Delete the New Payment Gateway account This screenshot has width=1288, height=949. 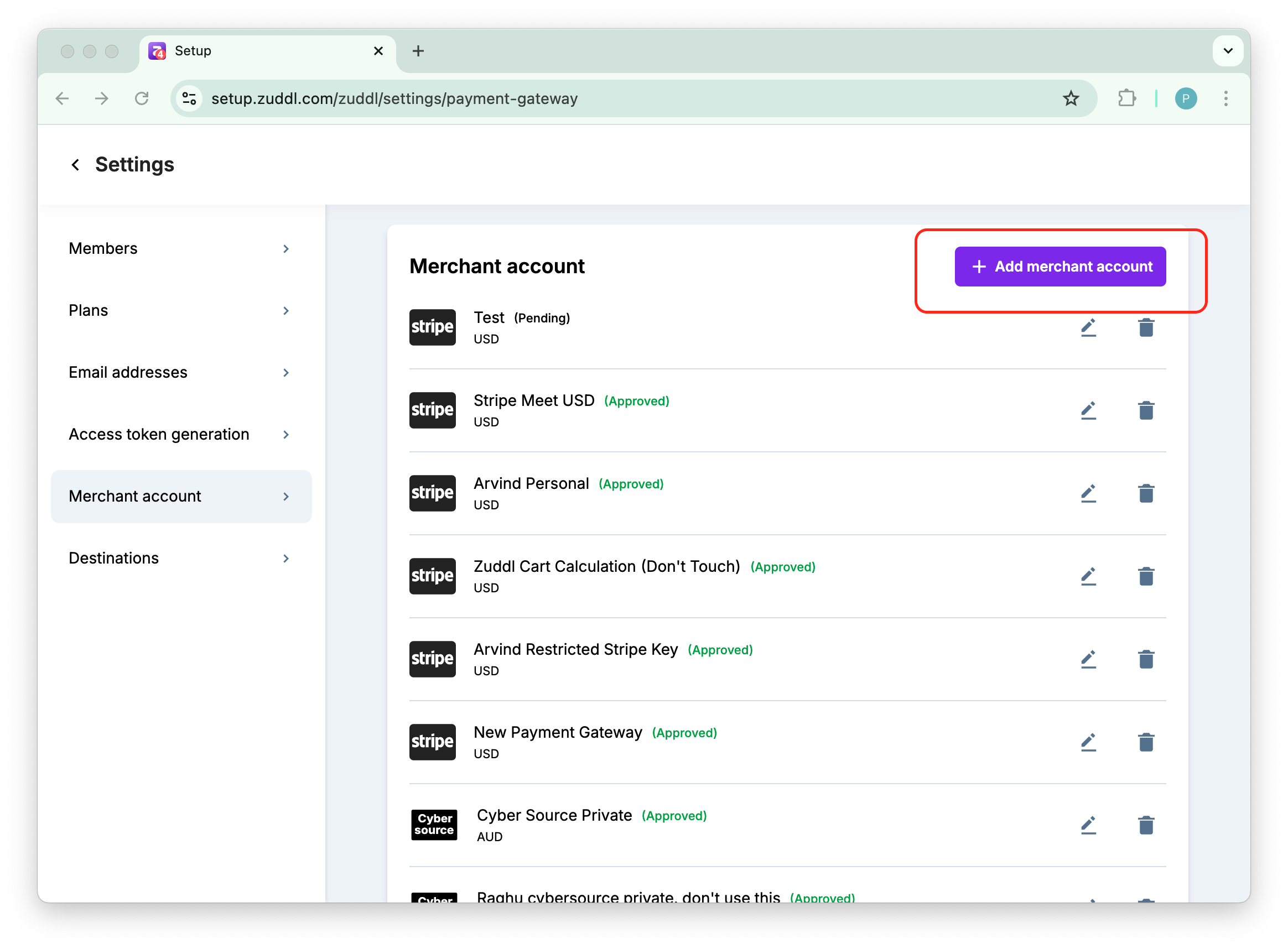pos(1145,742)
